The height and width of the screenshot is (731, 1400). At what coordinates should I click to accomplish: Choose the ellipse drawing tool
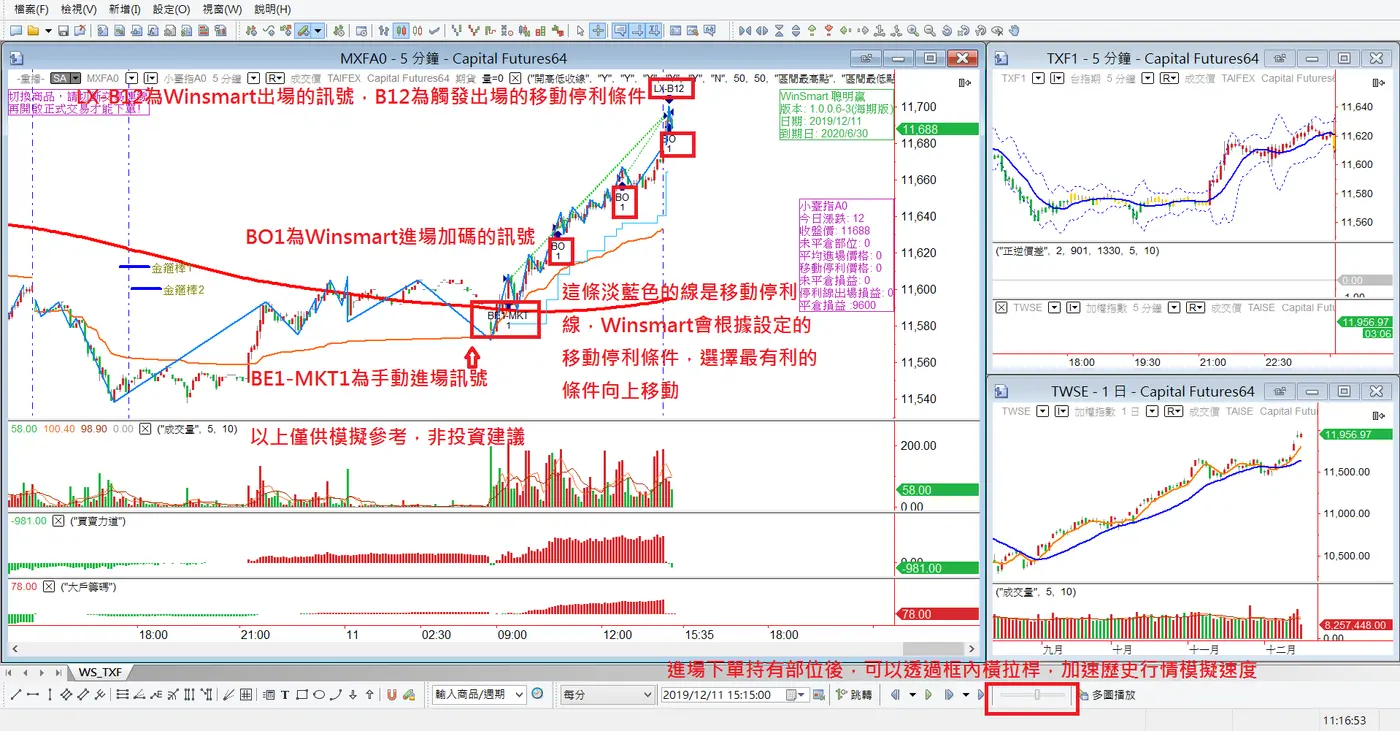320,695
